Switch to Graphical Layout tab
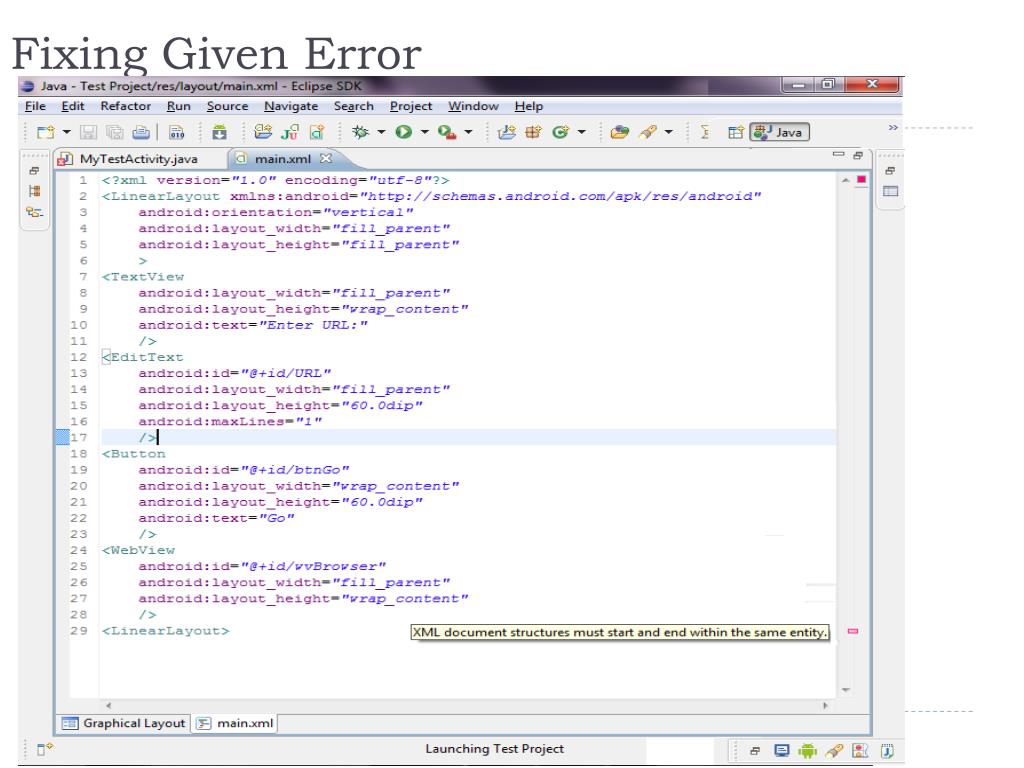The image size is (1024, 768). (124, 723)
